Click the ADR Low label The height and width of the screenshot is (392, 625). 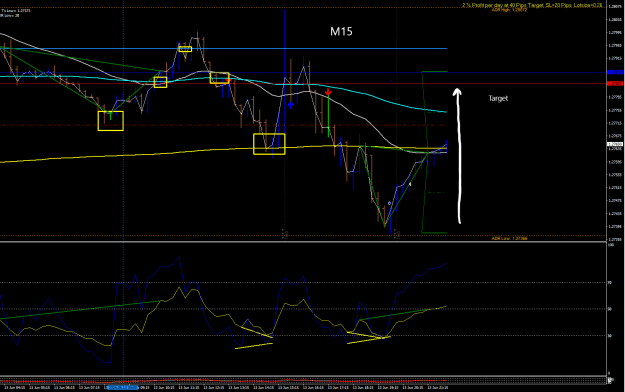(509, 238)
